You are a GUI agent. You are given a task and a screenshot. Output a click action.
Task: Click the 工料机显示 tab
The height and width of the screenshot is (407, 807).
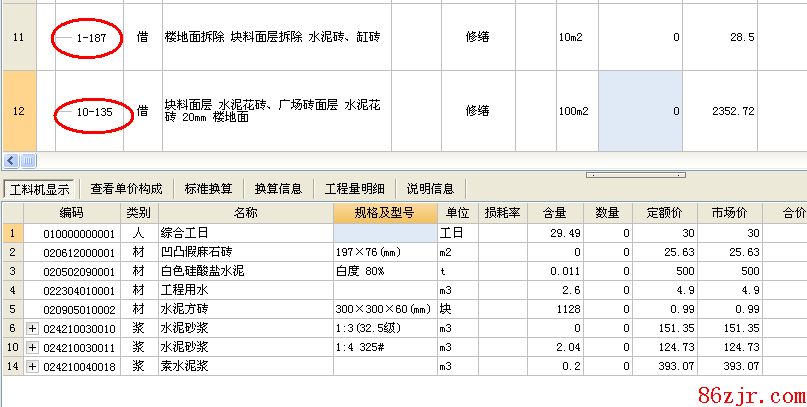pyautogui.click(x=40, y=188)
